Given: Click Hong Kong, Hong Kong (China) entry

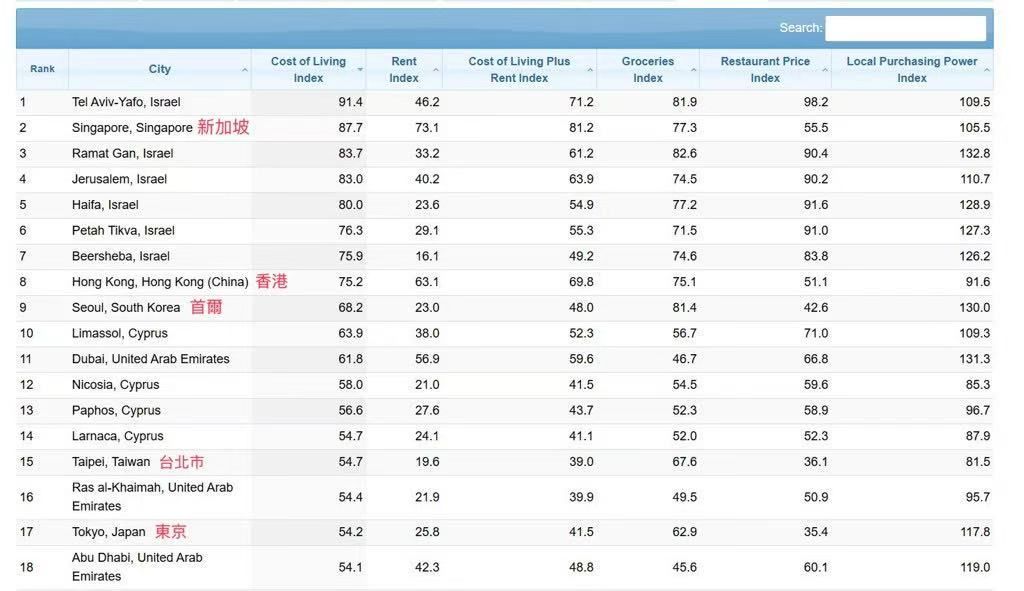Looking at the screenshot, I should click(160, 282).
